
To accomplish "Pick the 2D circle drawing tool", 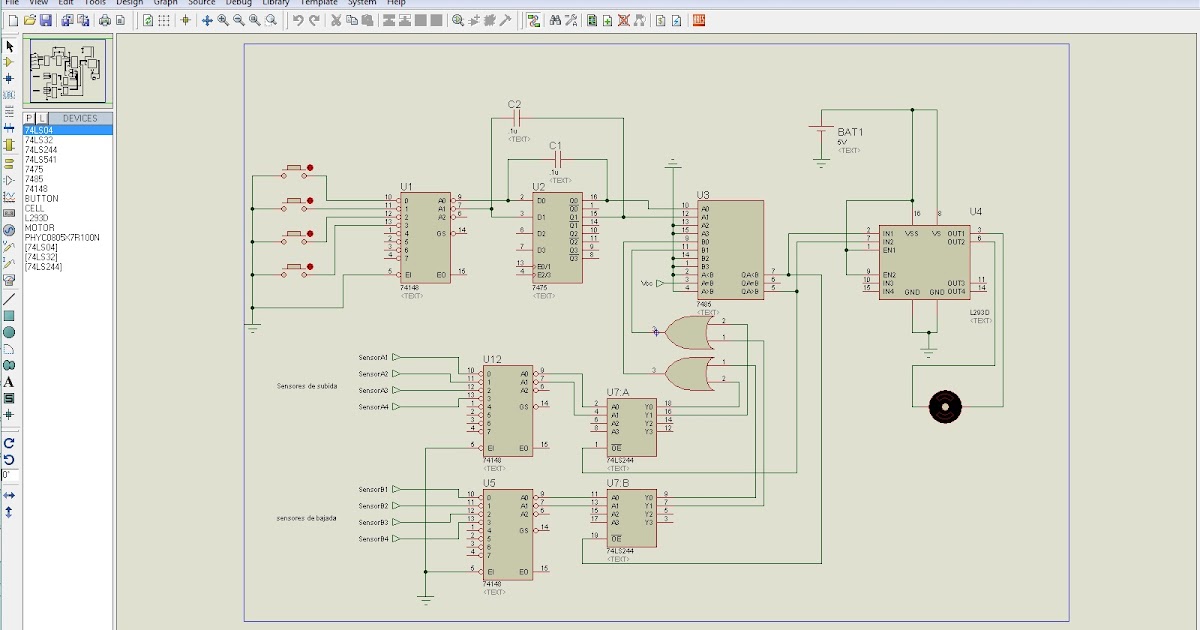I will [9, 332].
